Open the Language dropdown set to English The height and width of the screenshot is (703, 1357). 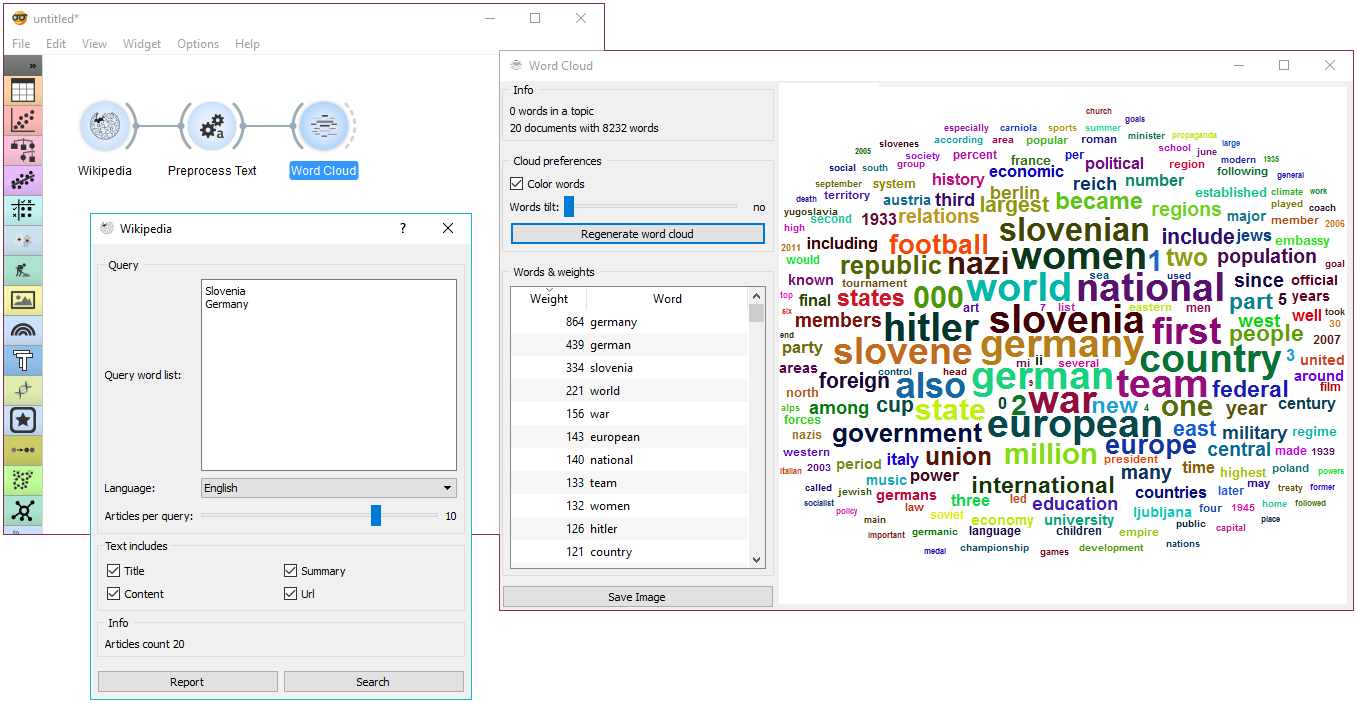[328, 488]
